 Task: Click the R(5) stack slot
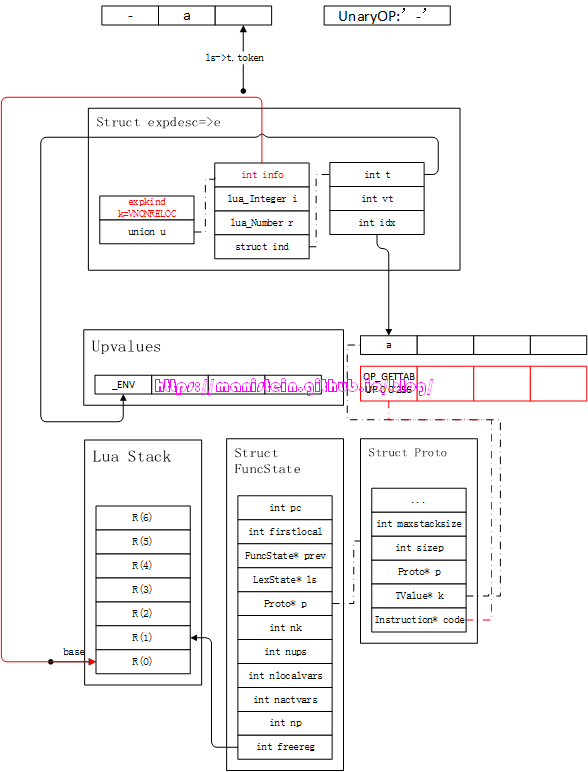coord(143,542)
